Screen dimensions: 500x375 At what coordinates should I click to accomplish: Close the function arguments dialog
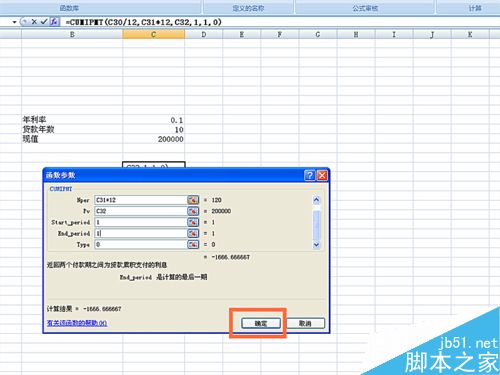click(x=322, y=175)
